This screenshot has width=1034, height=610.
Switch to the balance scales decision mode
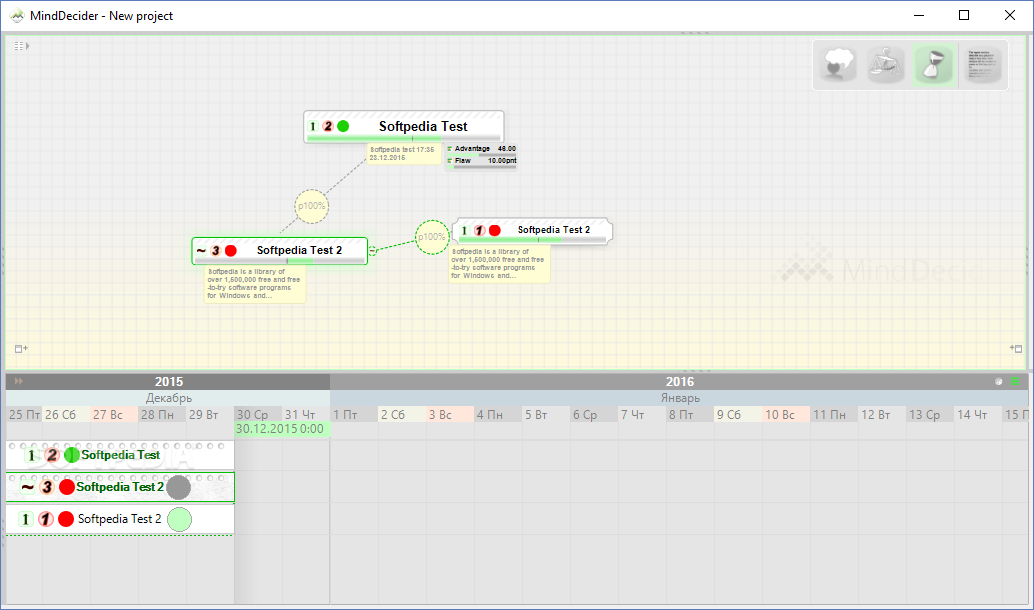885,65
